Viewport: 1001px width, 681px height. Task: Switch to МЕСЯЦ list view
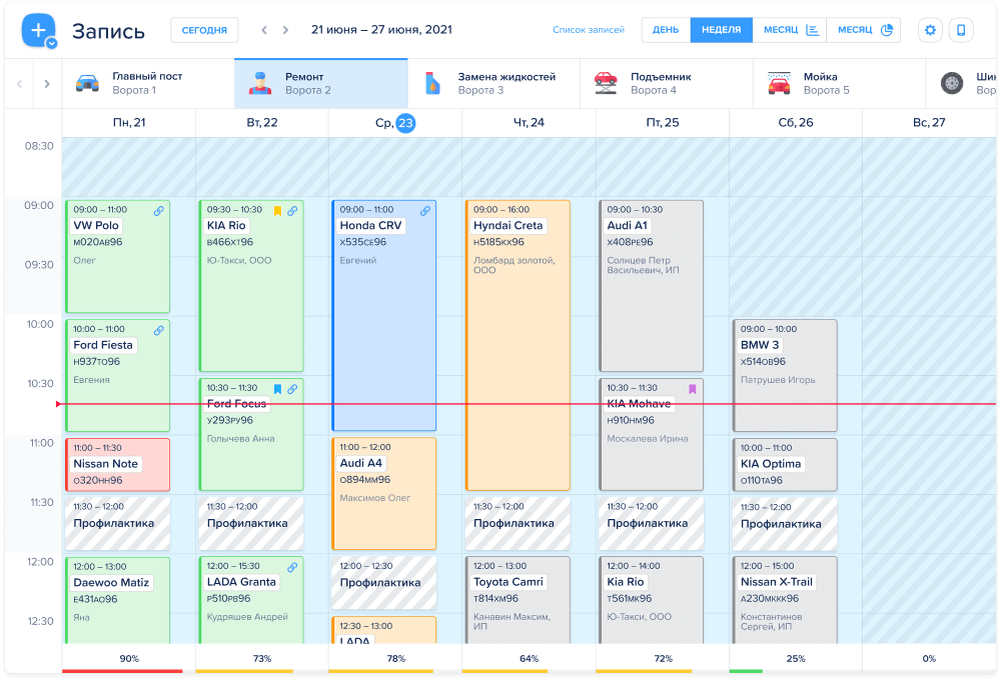pyautogui.click(x=790, y=30)
